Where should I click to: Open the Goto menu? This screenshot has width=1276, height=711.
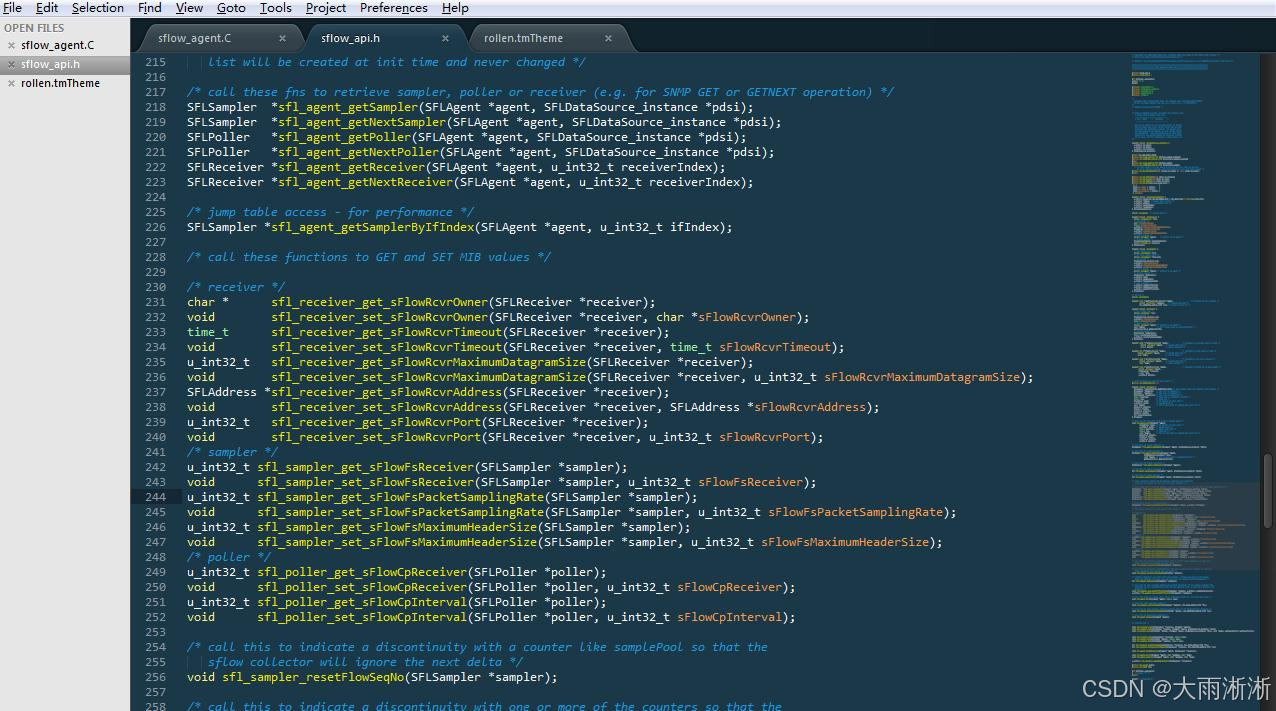[231, 7]
